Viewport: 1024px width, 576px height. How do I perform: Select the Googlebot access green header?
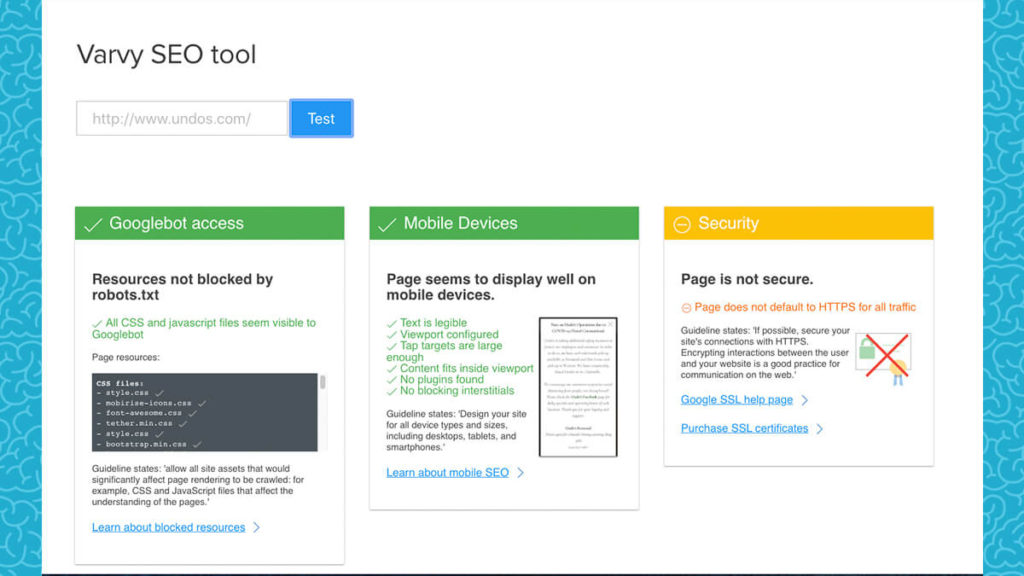(209, 224)
